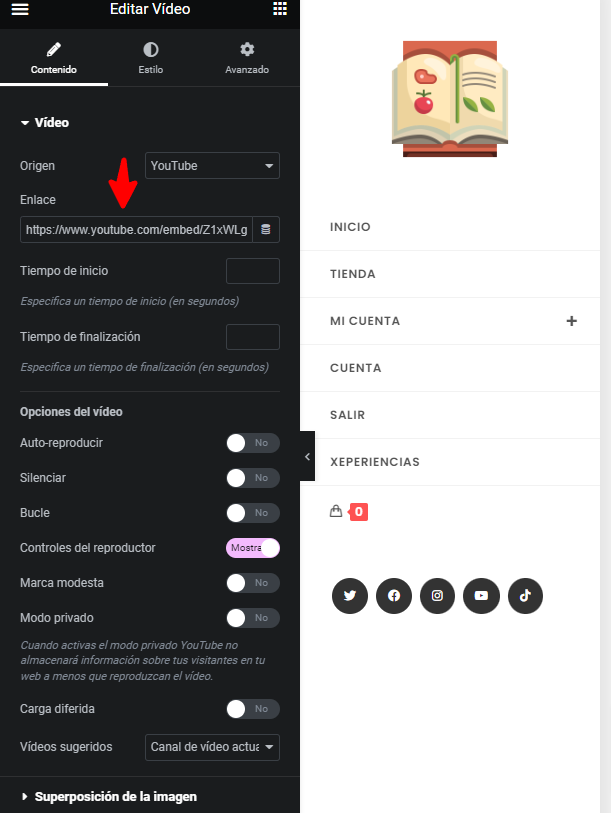
Task: Toggle the Modo privado switch
Action: click(x=253, y=618)
